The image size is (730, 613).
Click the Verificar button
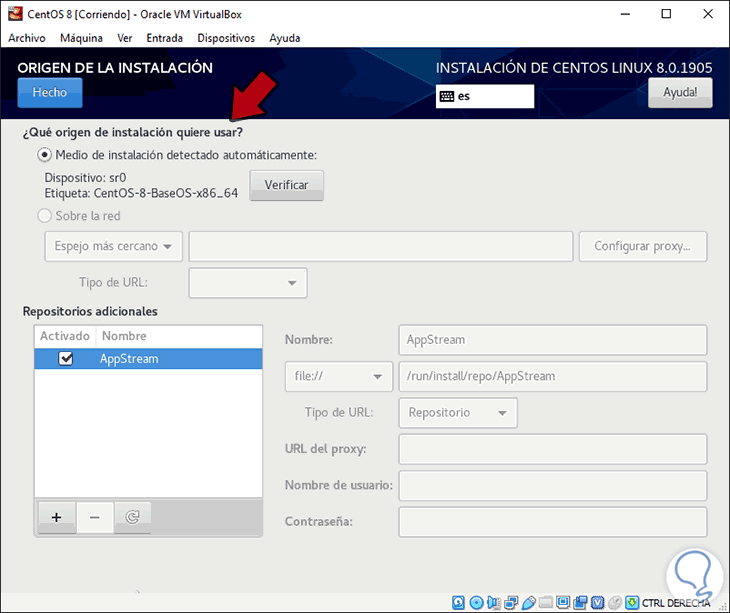286,185
